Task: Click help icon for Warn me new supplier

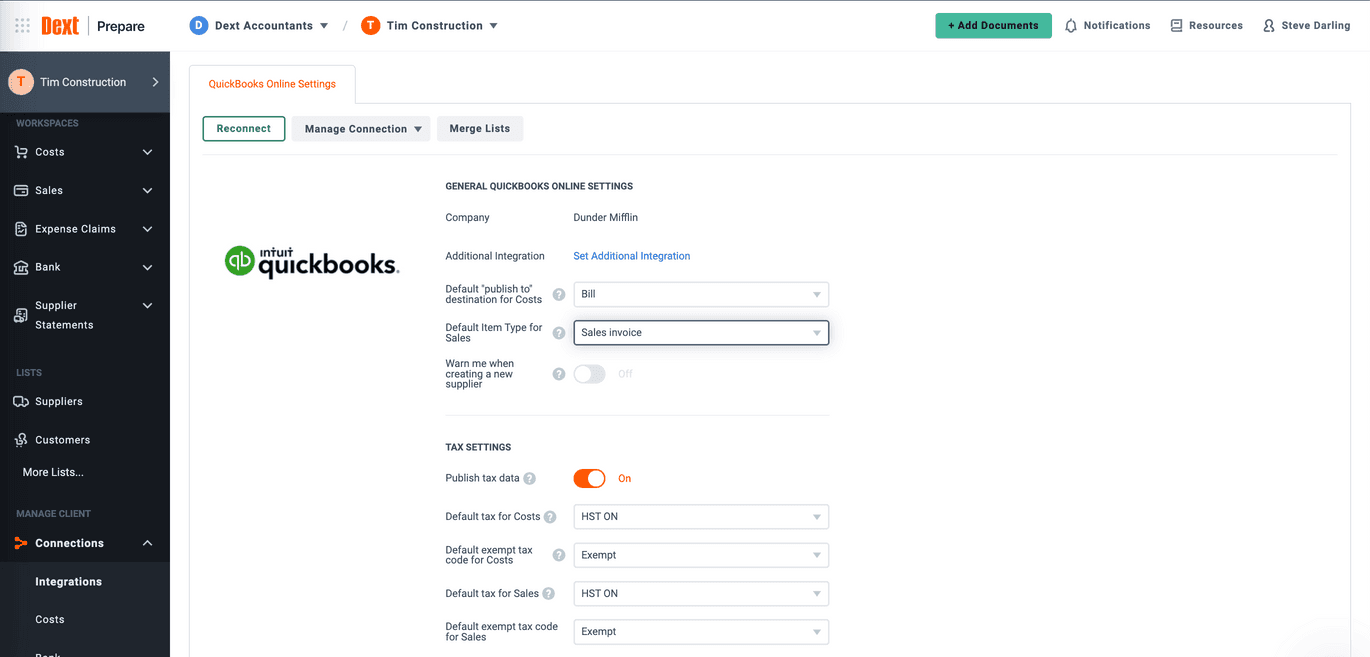Action: (559, 374)
